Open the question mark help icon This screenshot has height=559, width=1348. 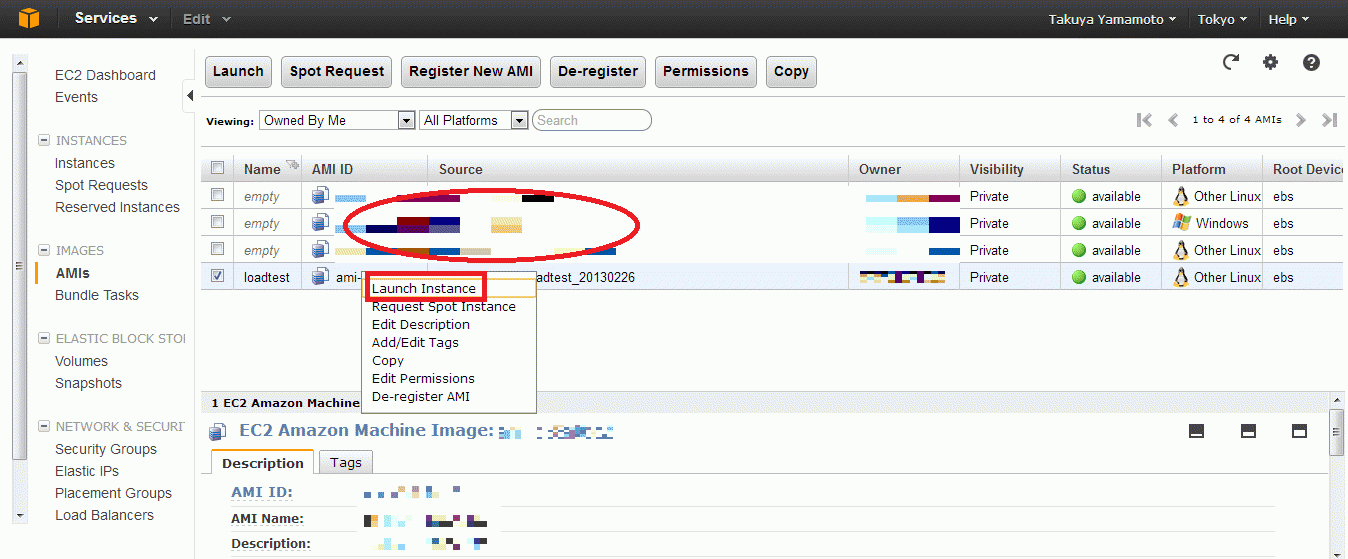[x=1311, y=62]
